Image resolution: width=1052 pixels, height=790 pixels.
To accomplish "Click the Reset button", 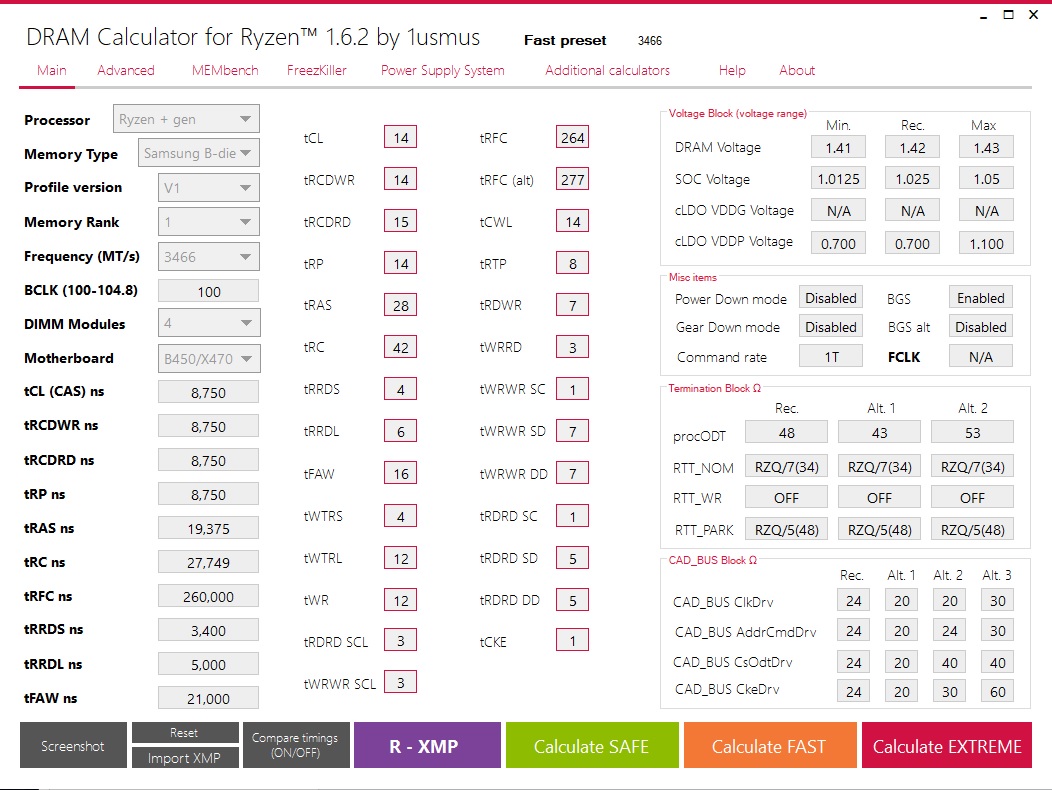I will click(185, 733).
